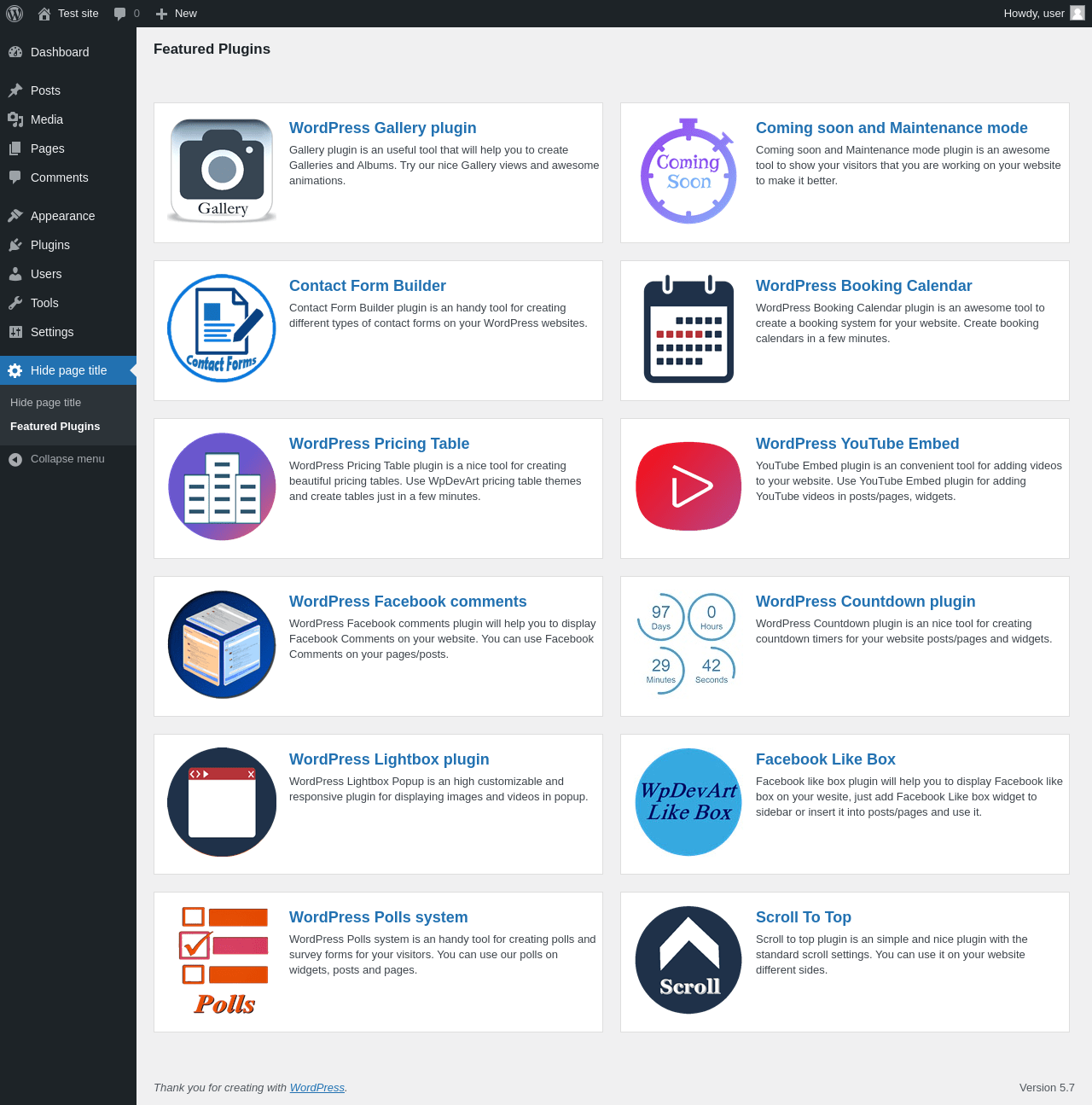1092x1105 pixels.
Task: Click the Media icon in sidebar
Action: 15,119
